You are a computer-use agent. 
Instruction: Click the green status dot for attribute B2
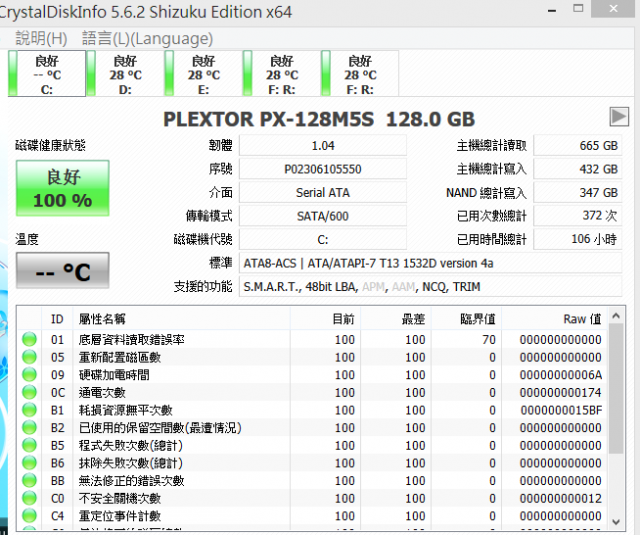coord(29,428)
